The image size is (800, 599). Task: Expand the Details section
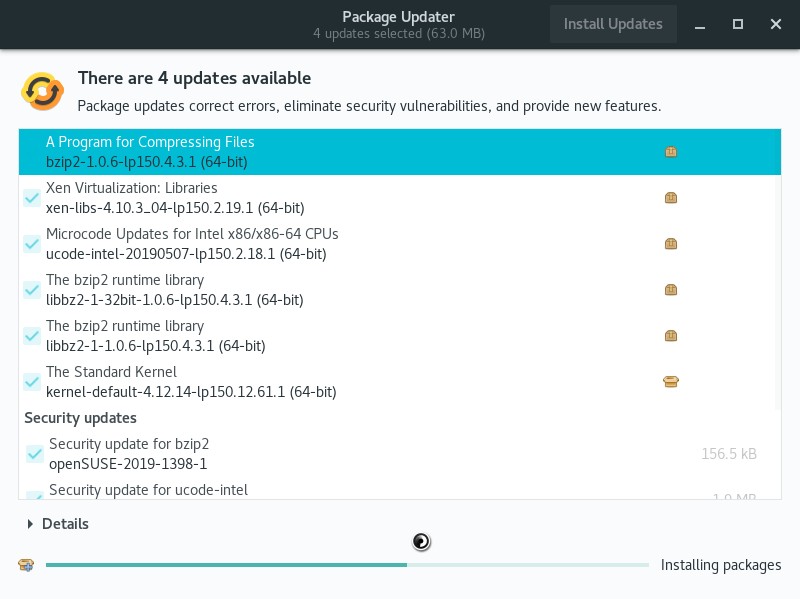[58, 523]
